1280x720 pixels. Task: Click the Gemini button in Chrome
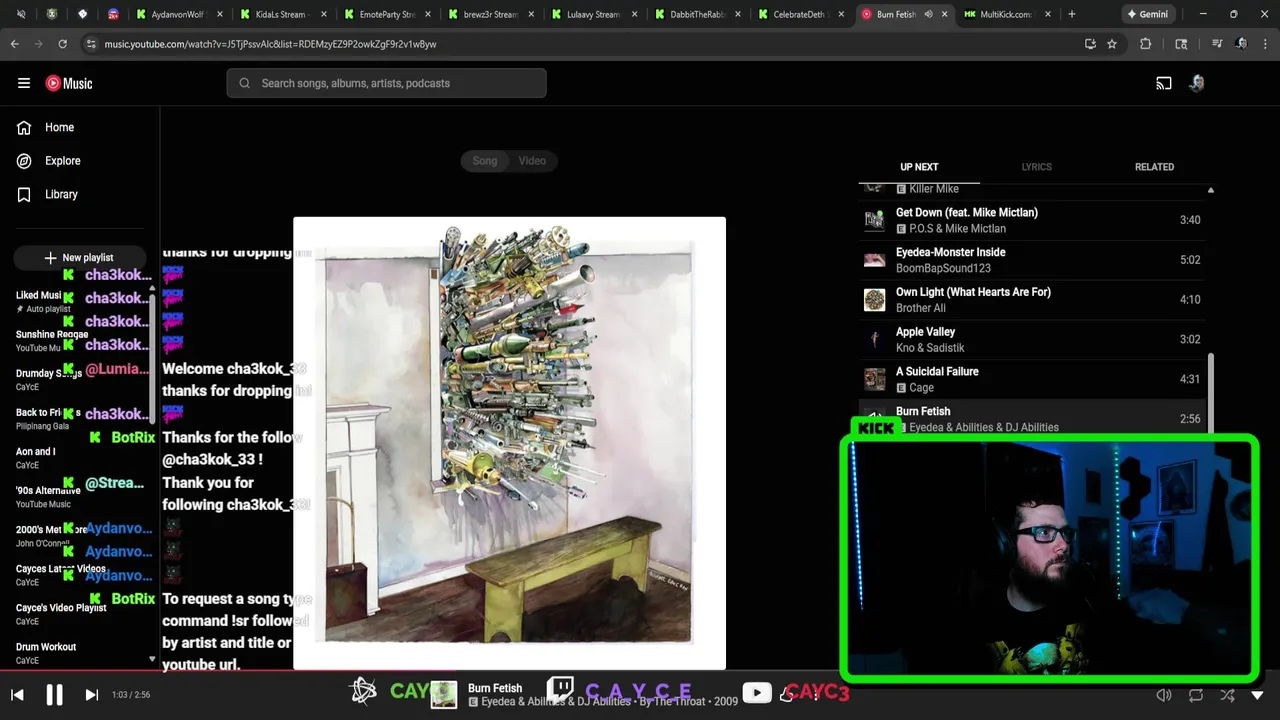pos(1148,14)
